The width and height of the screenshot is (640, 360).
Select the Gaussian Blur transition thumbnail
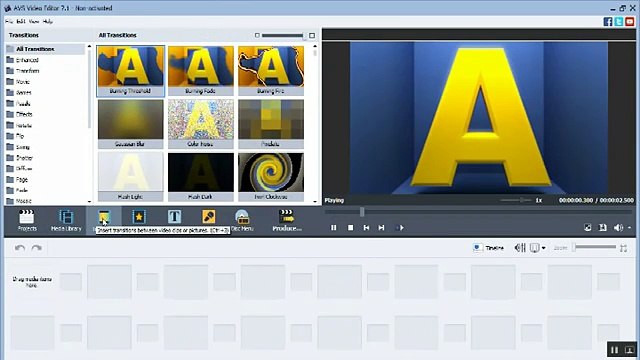pyautogui.click(x=131, y=124)
